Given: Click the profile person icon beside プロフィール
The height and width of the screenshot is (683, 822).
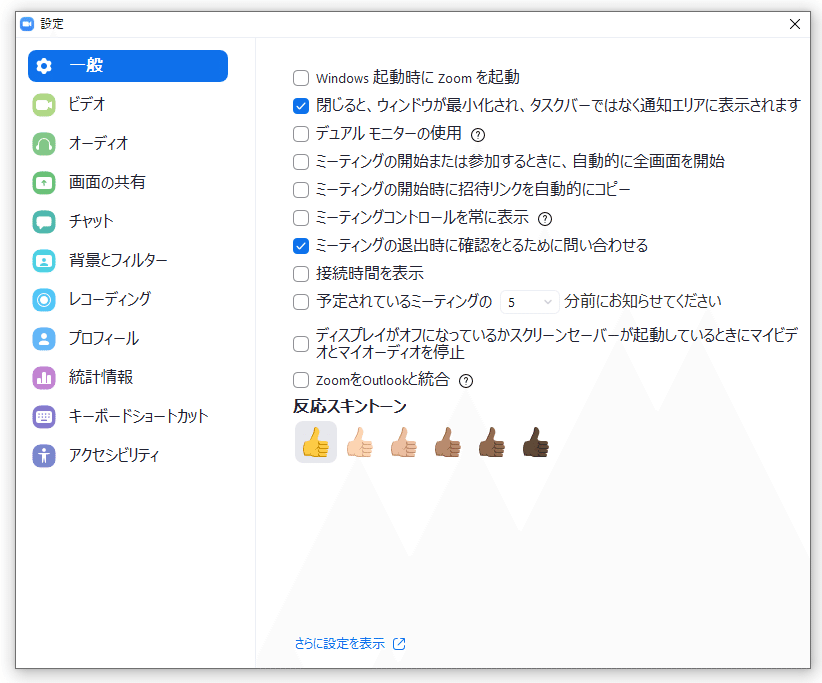Looking at the screenshot, I should (44, 339).
